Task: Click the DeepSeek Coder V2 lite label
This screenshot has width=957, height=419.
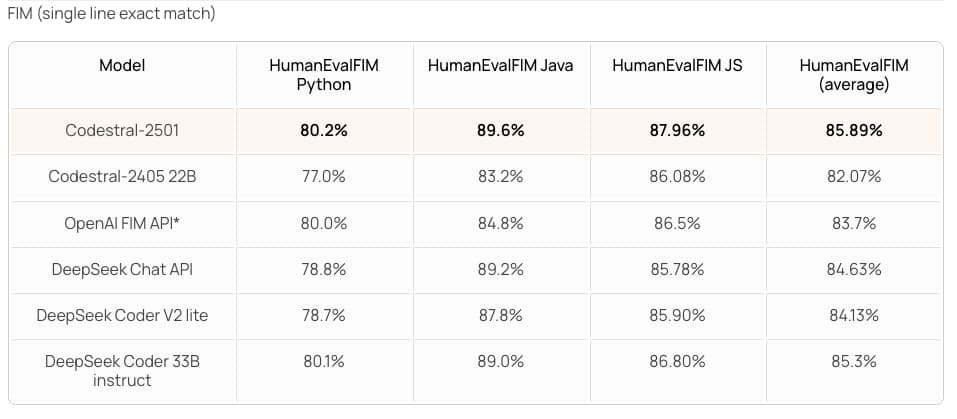Action: (x=122, y=316)
